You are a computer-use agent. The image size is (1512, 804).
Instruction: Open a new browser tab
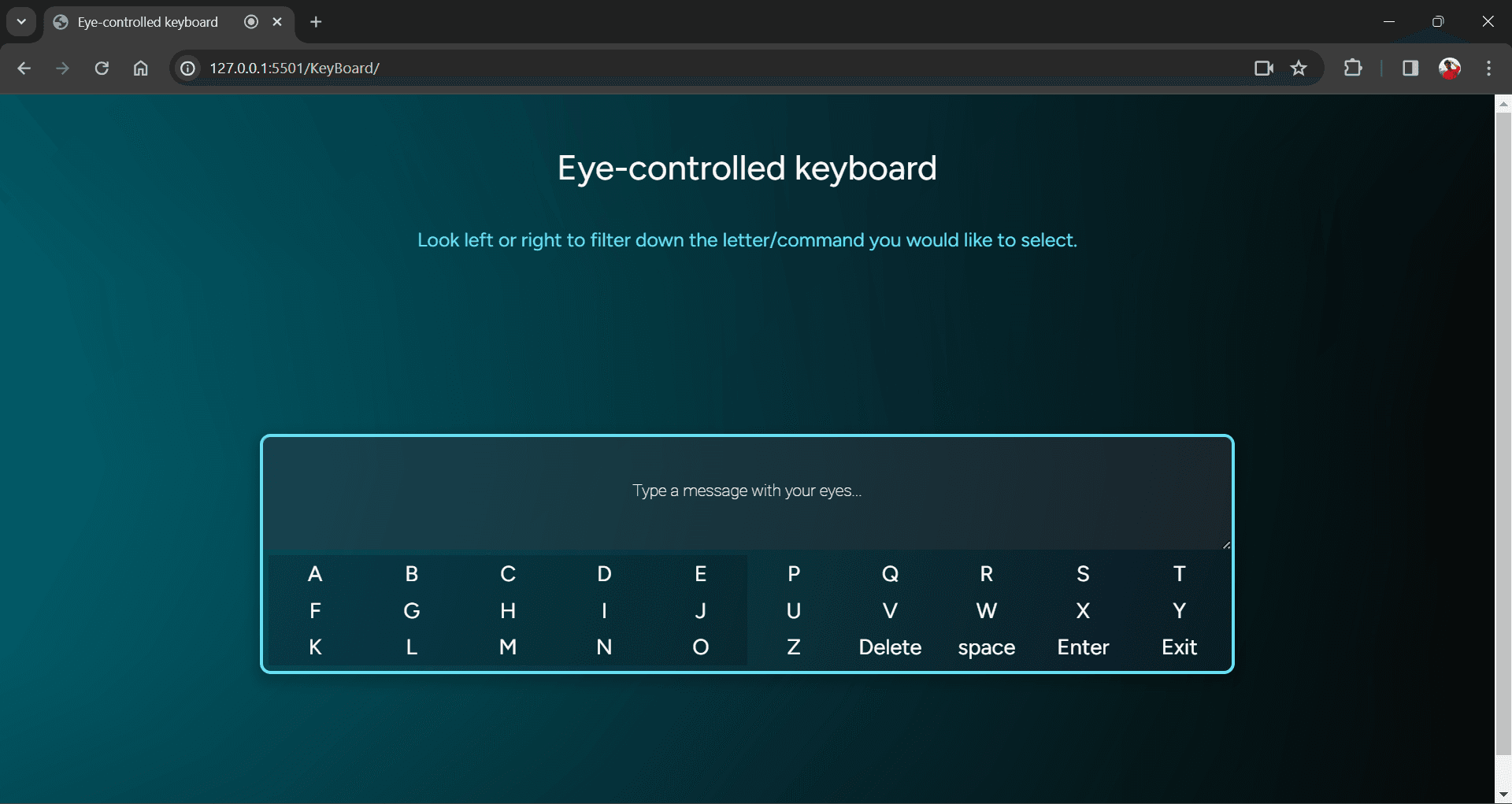coord(316,22)
